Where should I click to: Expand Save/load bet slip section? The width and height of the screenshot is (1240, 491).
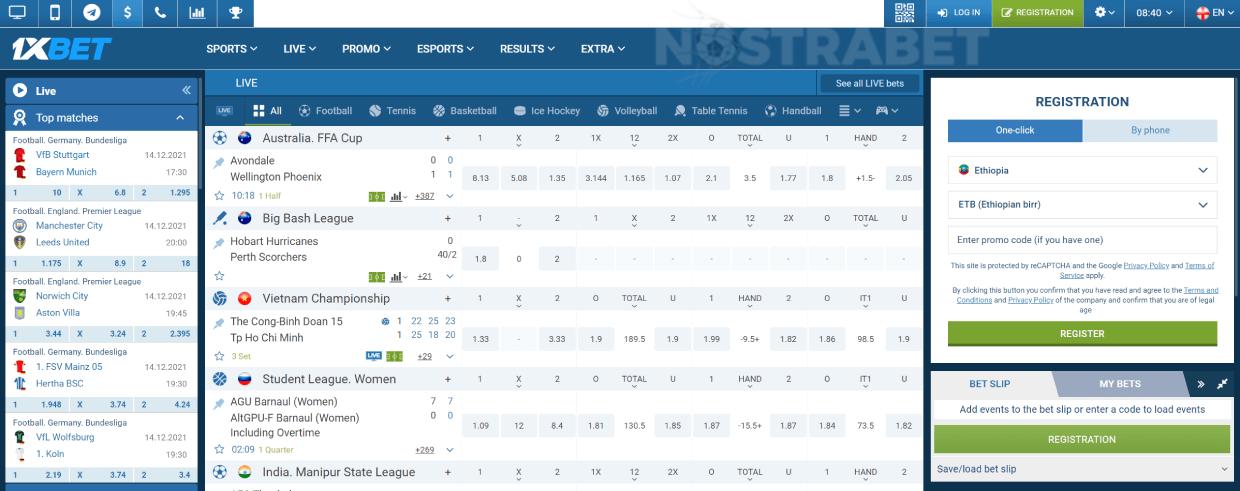tap(1082, 469)
